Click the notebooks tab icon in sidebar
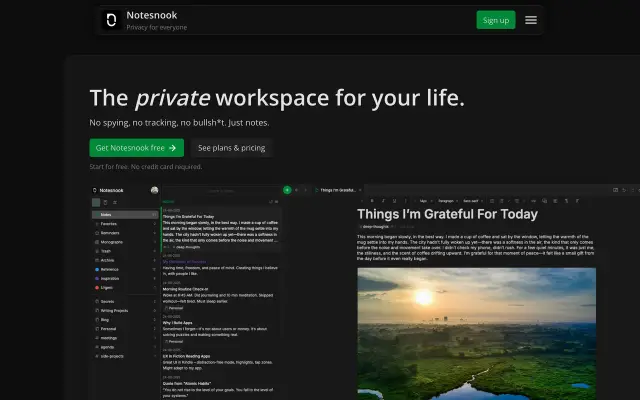 [105, 202]
